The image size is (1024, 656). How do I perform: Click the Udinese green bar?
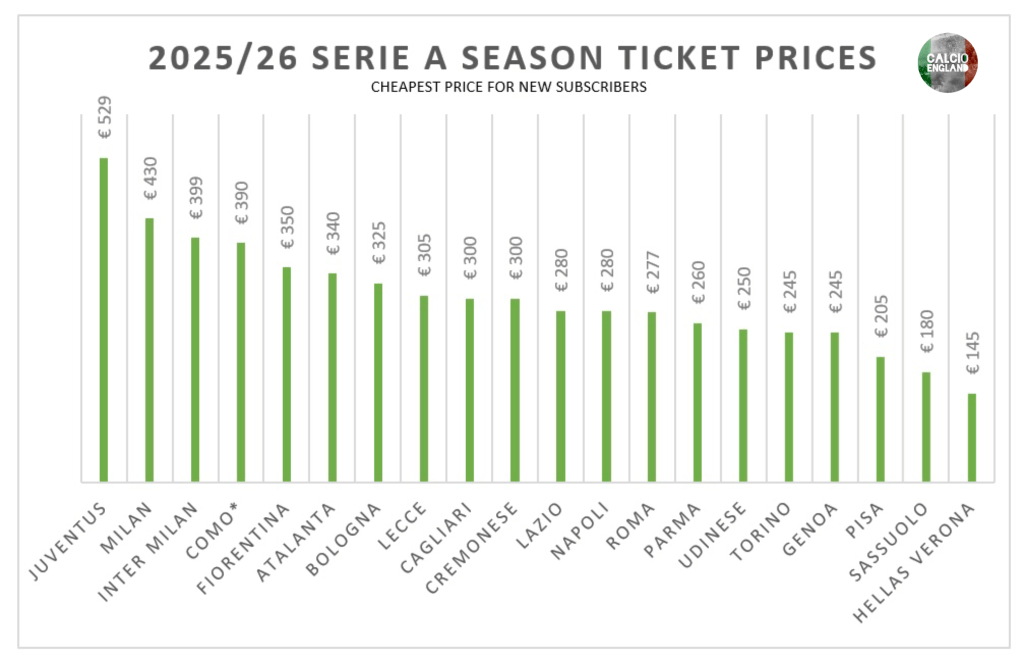coord(743,405)
